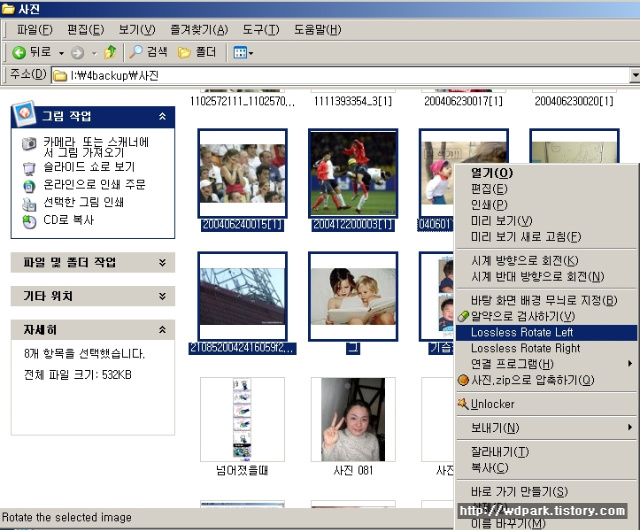Open the 즐겨찾기(A) menu
Image resolution: width=640 pixels, height=530 pixels.
(x=199, y=30)
